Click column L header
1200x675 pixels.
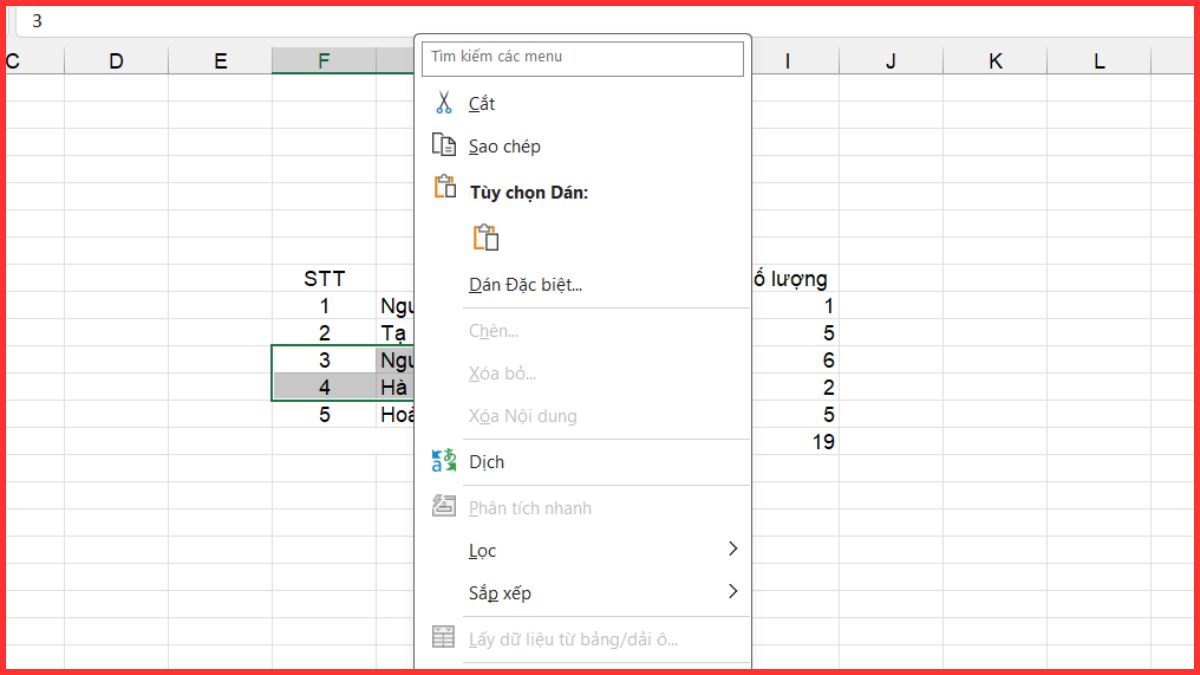click(x=1099, y=61)
